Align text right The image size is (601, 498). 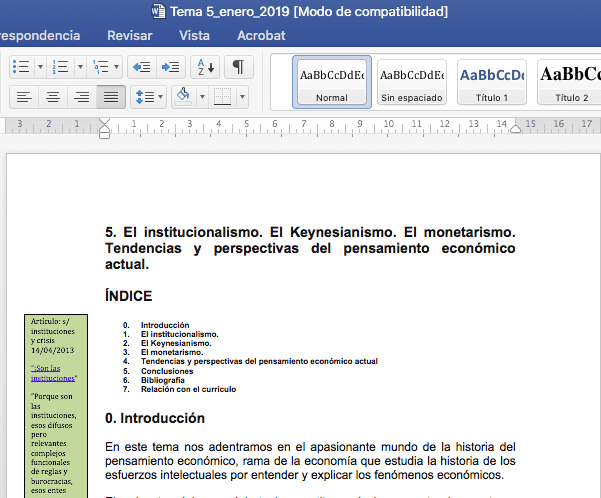[82, 97]
